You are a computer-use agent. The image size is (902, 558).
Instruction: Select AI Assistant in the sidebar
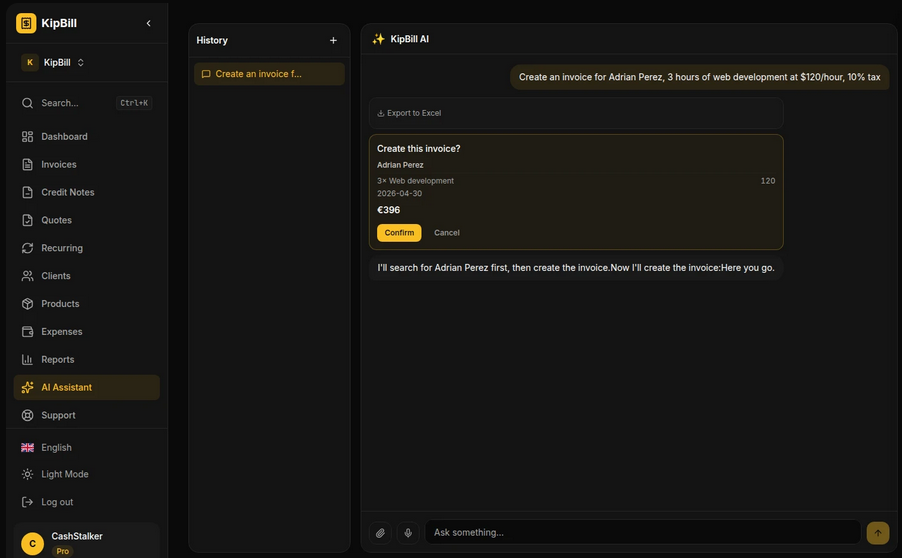pos(86,388)
